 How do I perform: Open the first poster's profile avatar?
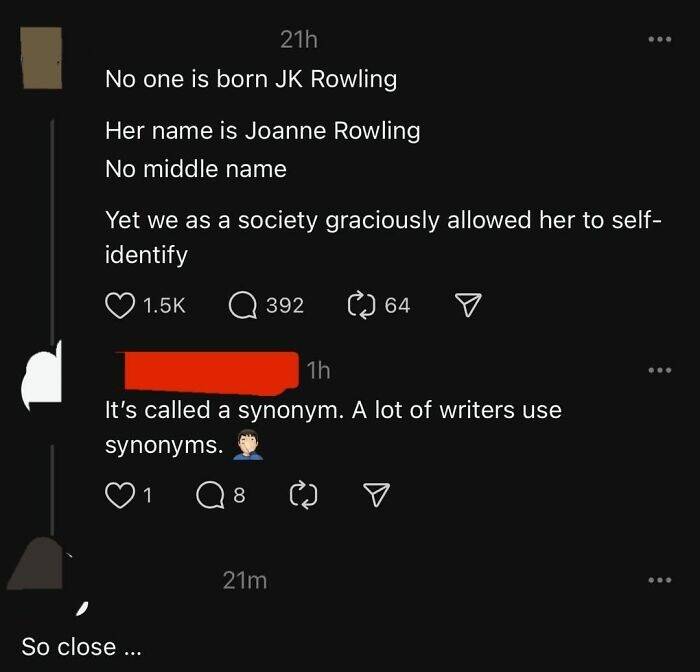[x=41, y=58]
